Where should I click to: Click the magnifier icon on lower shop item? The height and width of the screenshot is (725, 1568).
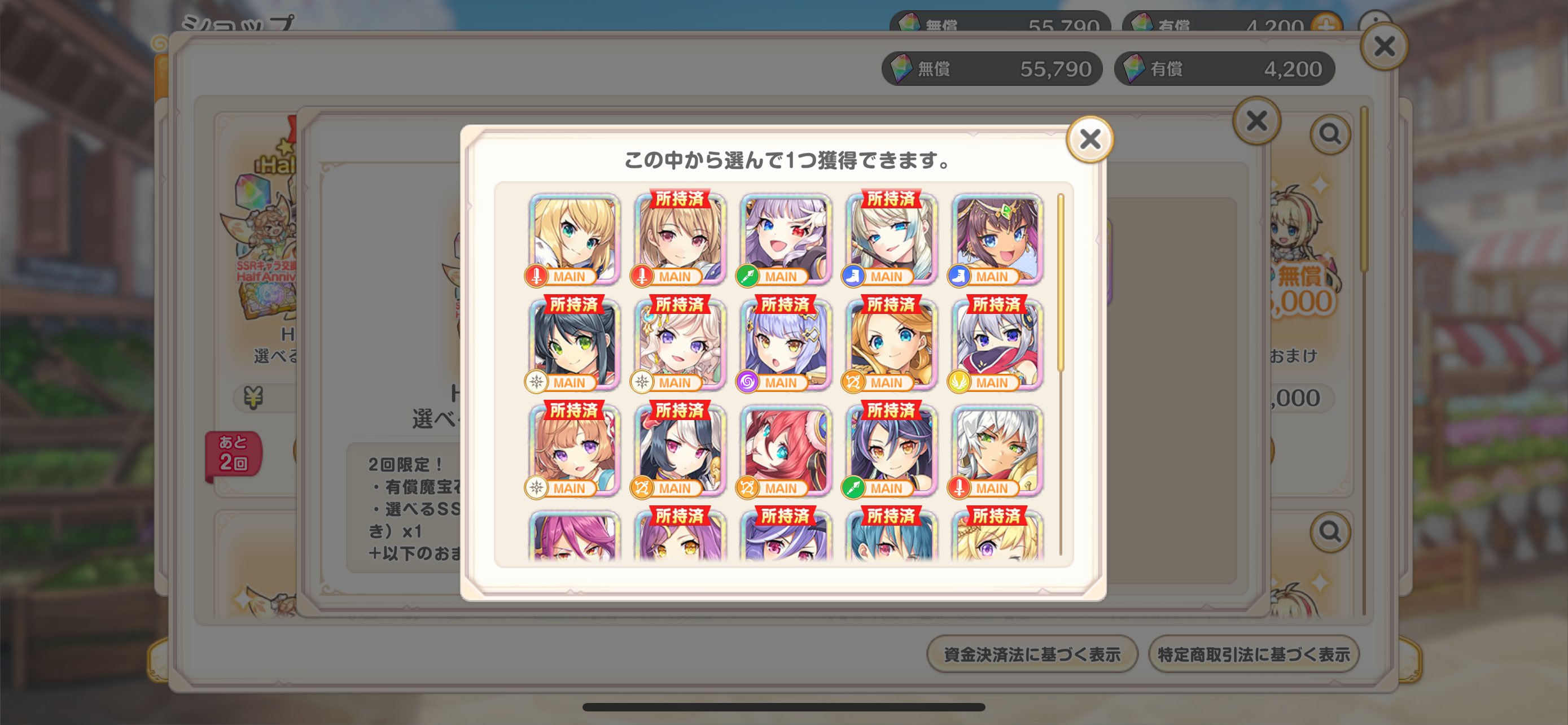tap(1330, 532)
